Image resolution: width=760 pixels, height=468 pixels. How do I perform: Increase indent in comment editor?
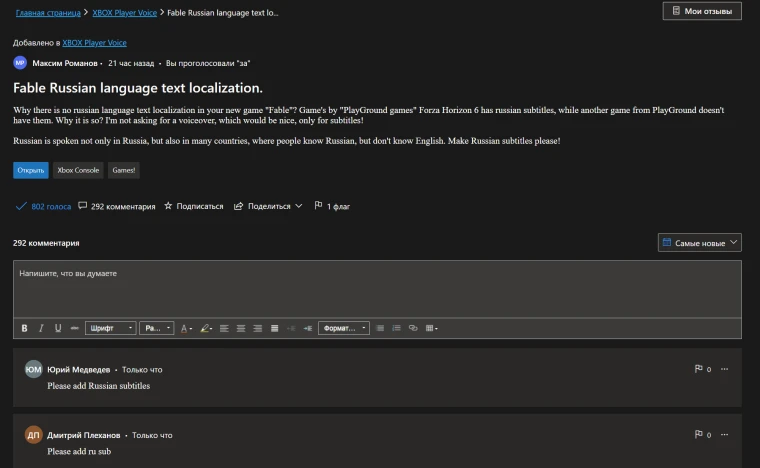coord(308,328)
